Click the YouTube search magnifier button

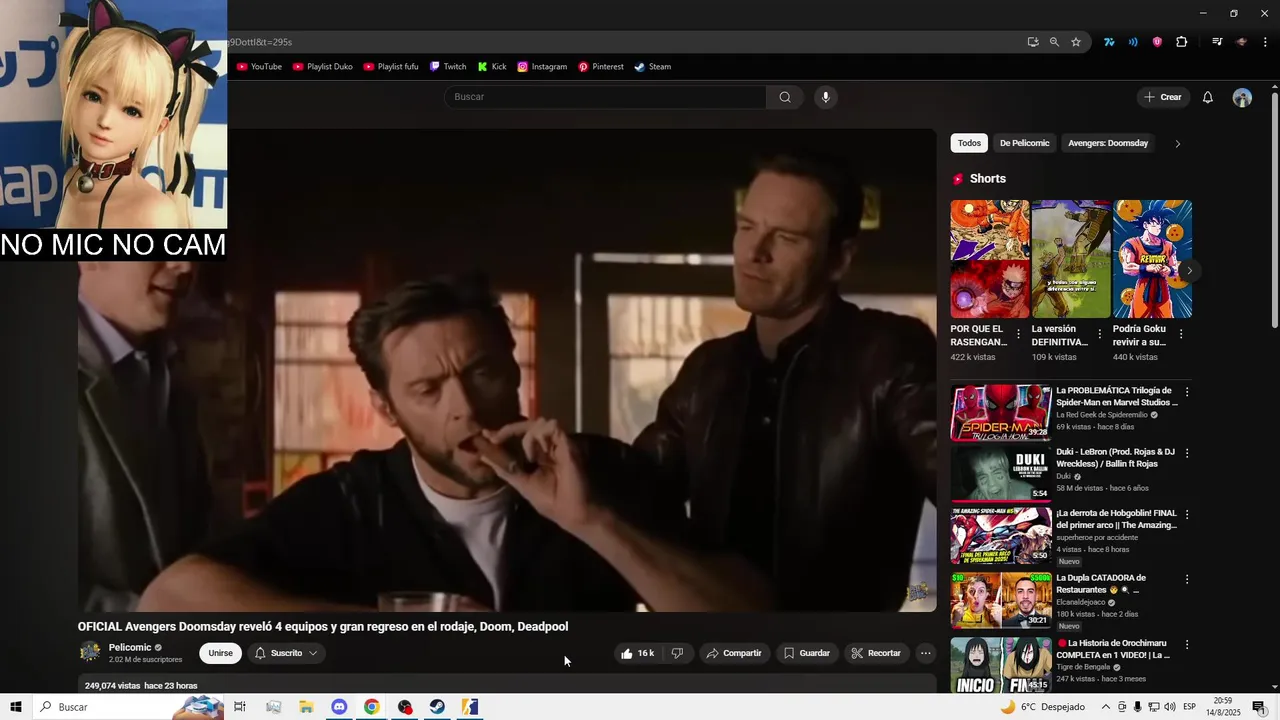pyautogui.click(x=785, y=97)
